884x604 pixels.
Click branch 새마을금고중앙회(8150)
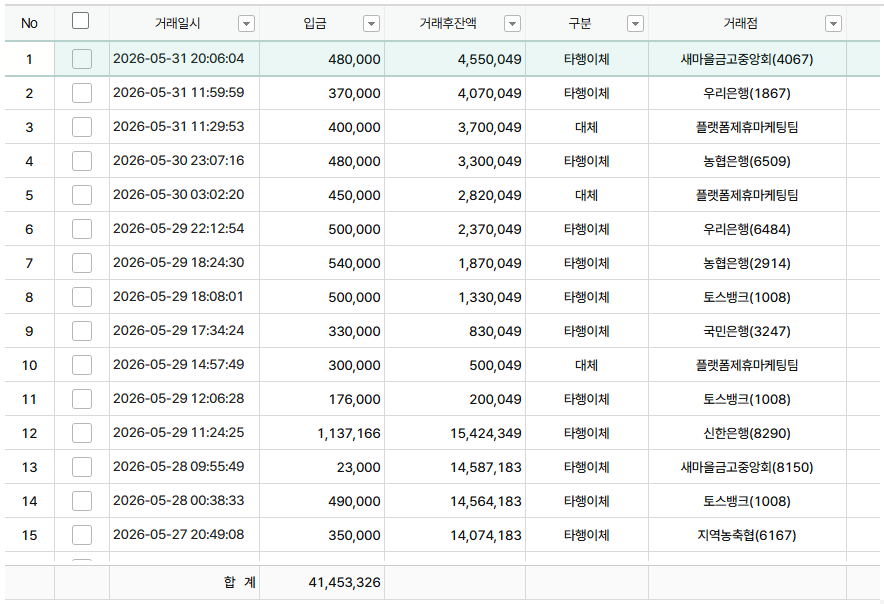[747, 467]
